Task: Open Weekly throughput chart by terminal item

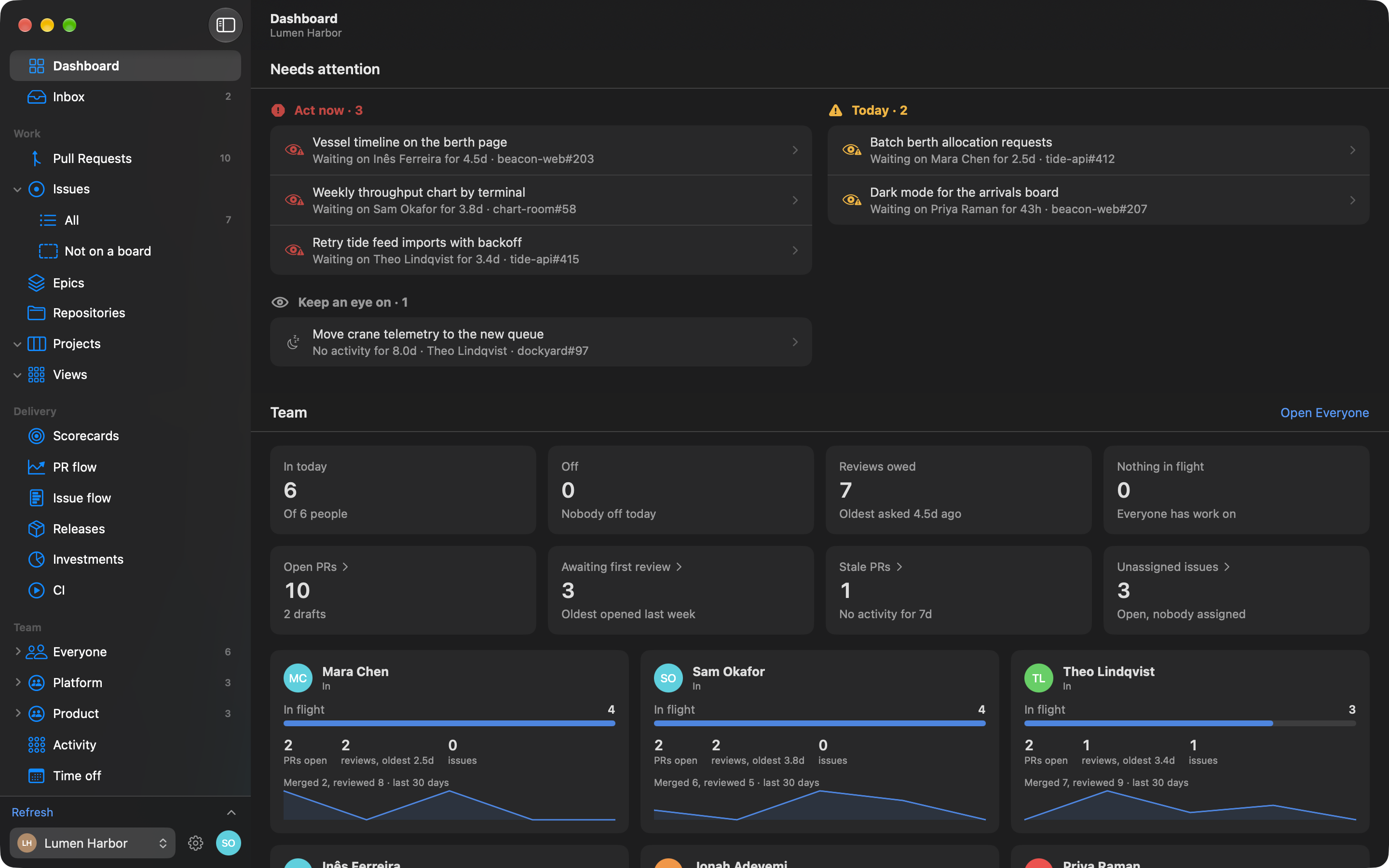Action: tap(541, 200)
